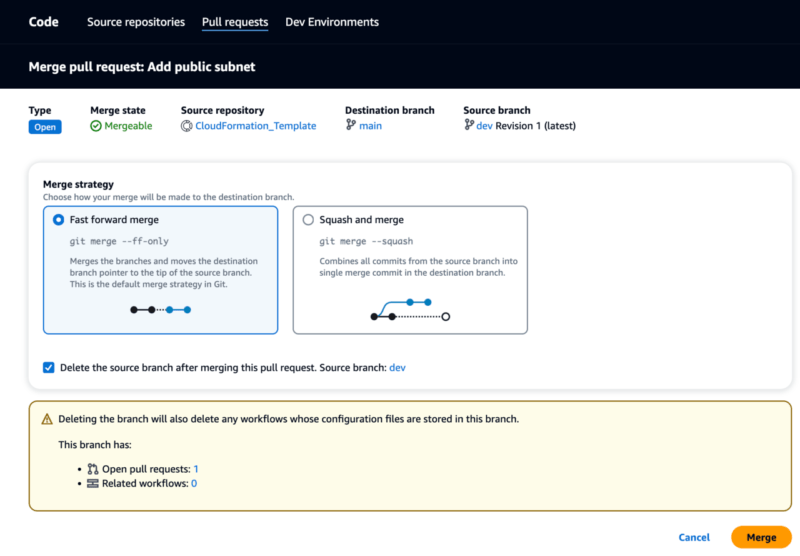Open the Dev Environments tab

332,22
